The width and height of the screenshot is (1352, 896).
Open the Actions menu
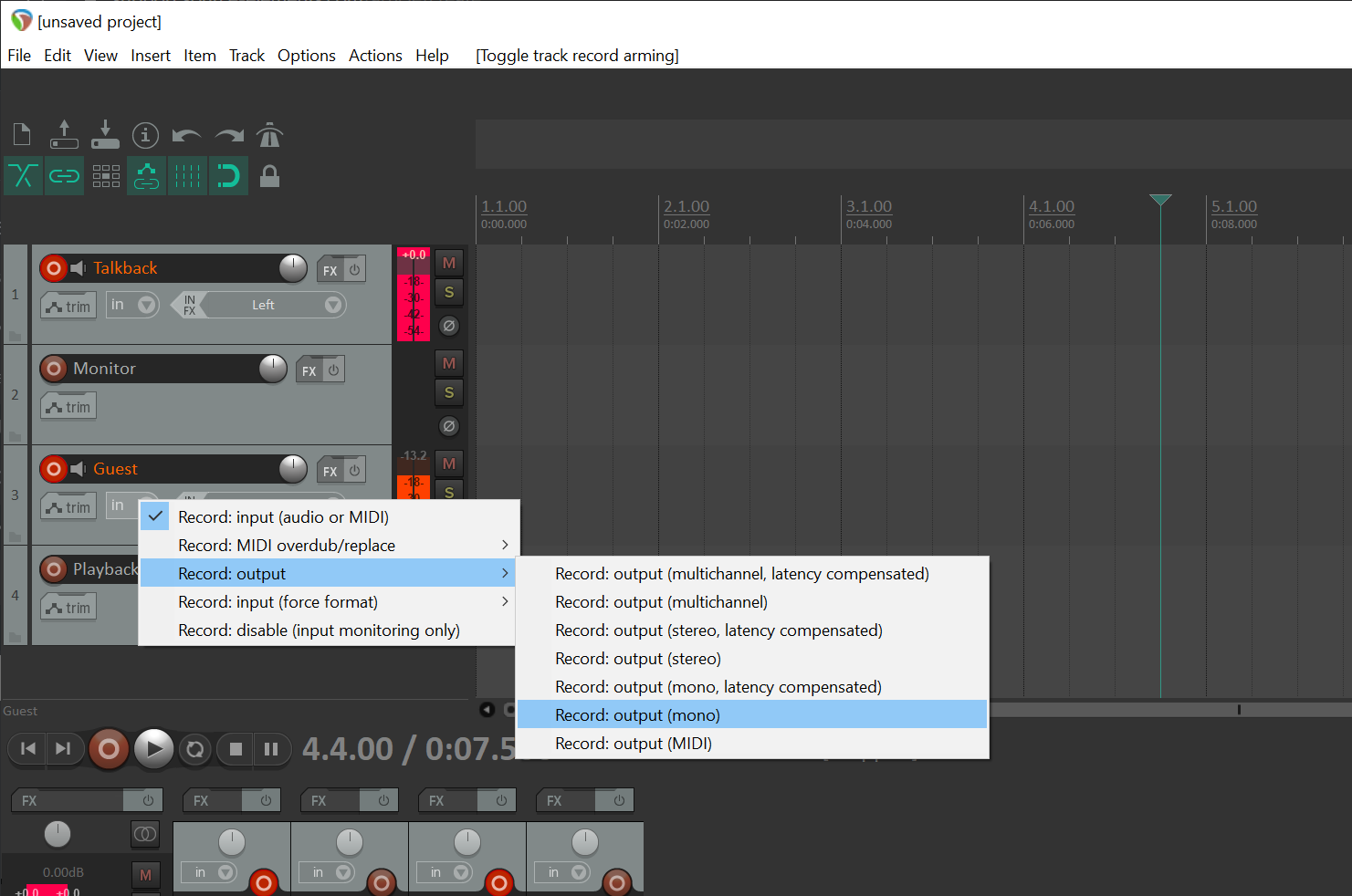[375, 56]
